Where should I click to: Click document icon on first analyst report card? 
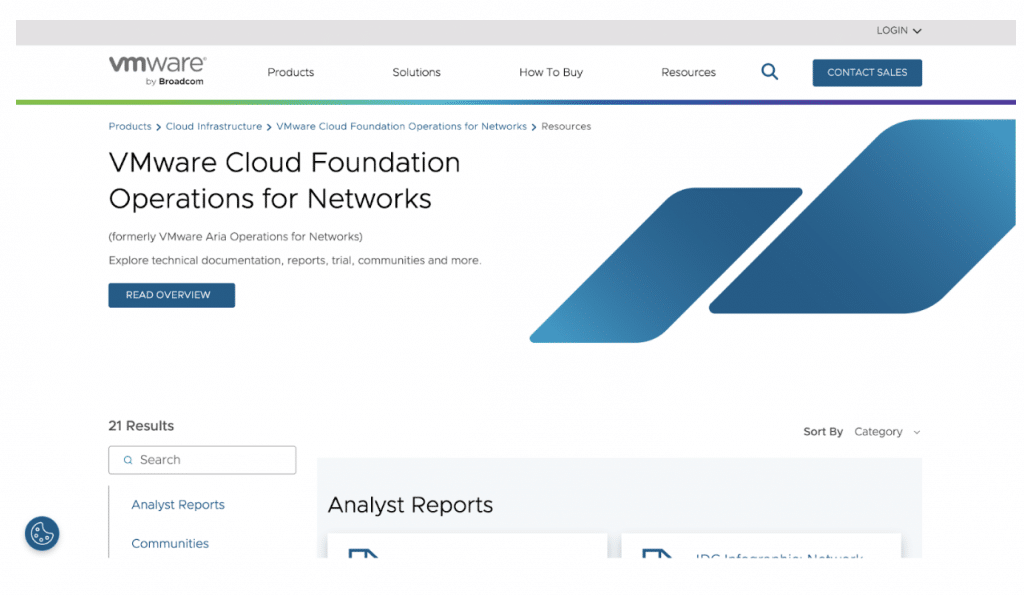click(x=363, y=552)
